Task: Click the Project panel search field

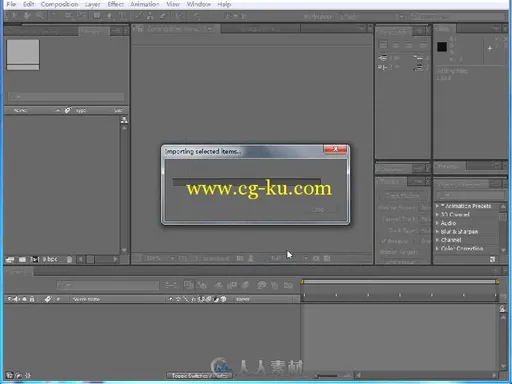Action: click(66, 97)
